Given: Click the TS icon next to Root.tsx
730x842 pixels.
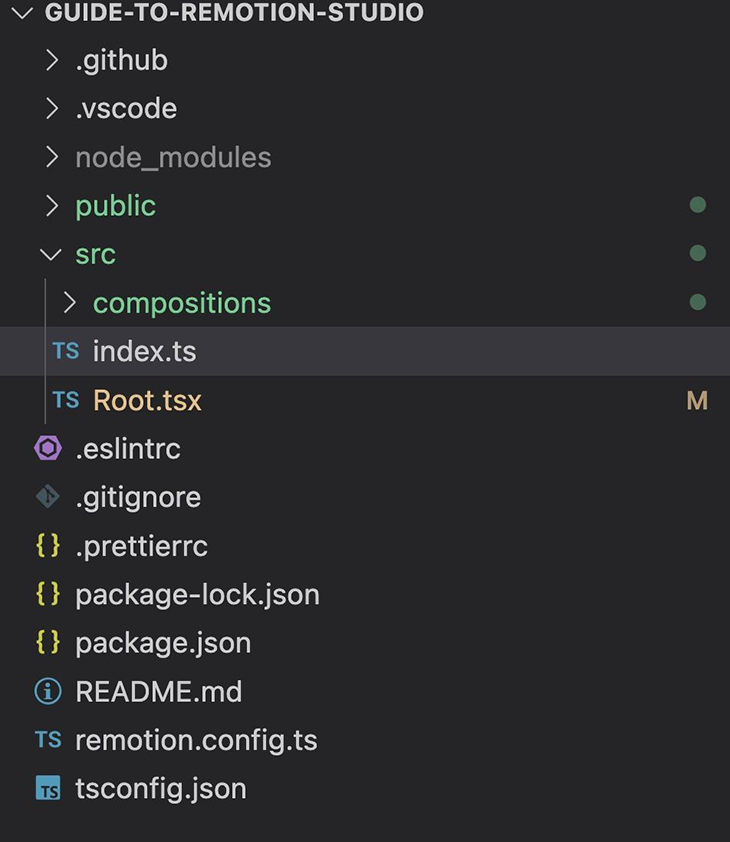Looking at the screenshot, I should 65,399.
